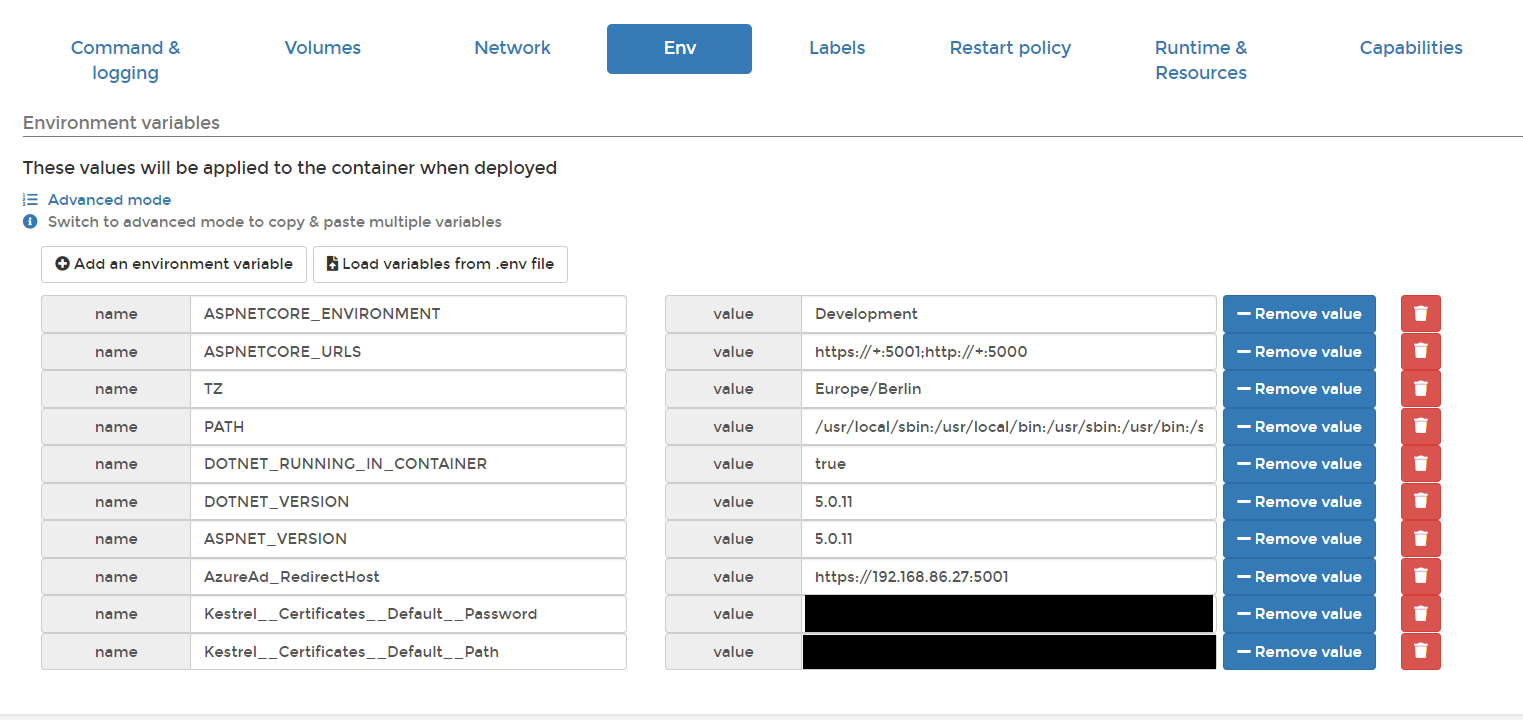
Task: Click the info icon below Advanced mode
Action: (28, 221)
